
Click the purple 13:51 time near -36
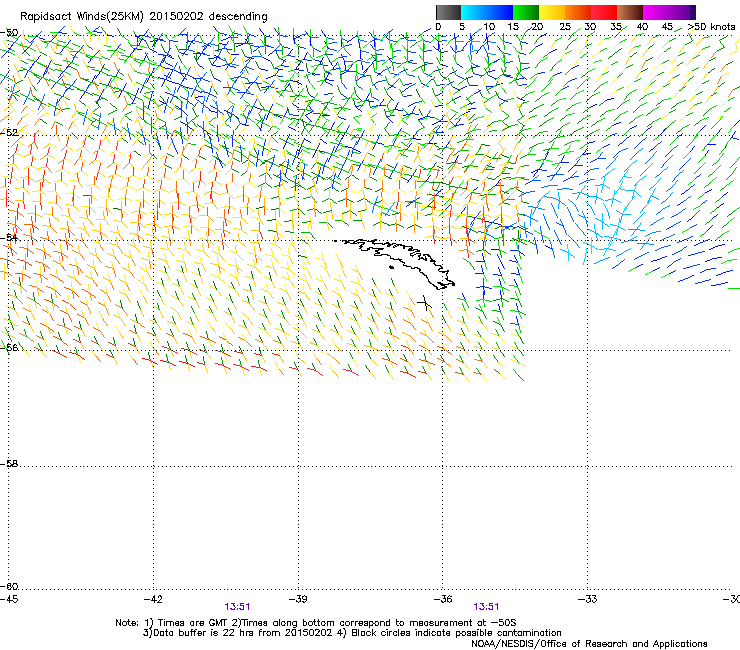point(486,607)
